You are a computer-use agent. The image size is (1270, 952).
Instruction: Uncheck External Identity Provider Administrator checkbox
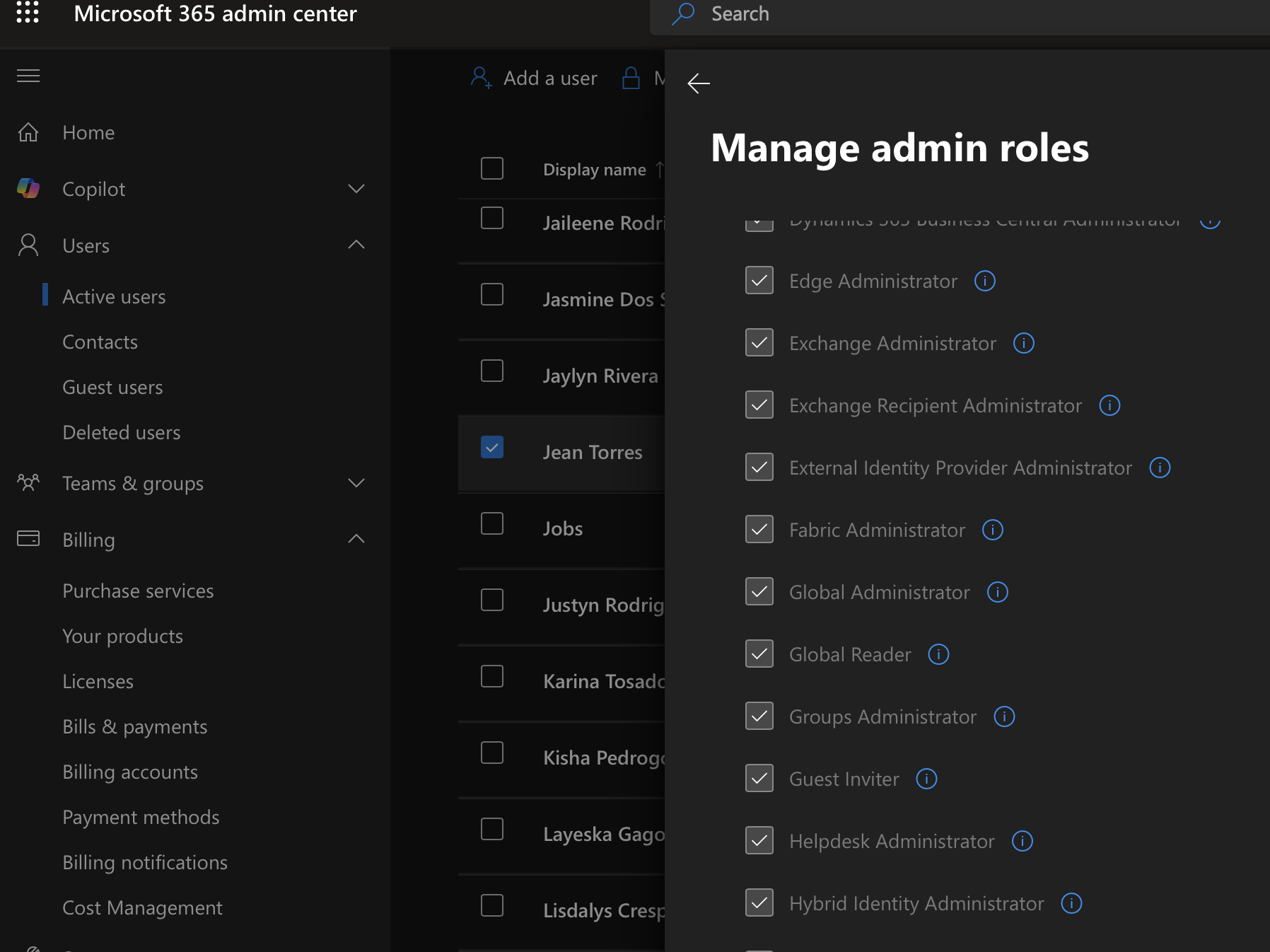tap(759, 467)
